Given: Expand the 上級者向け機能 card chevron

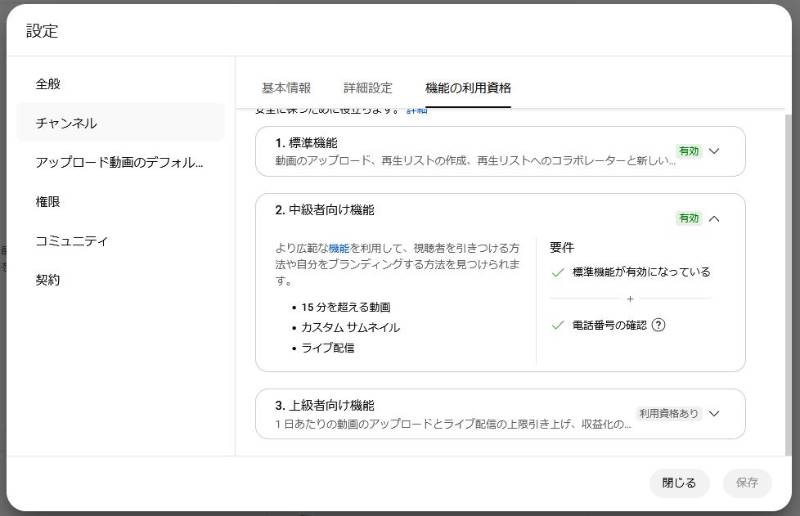Looking at the screenshot, I should (714, 413).
